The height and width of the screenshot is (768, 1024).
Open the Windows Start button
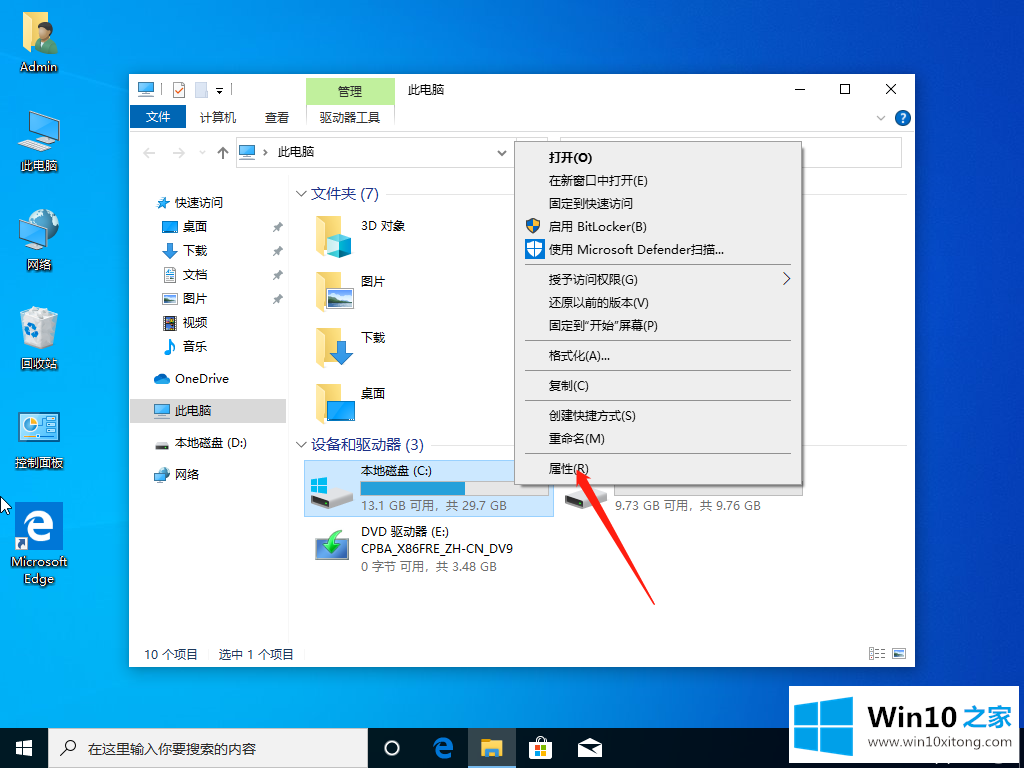(x=24, y=748)
